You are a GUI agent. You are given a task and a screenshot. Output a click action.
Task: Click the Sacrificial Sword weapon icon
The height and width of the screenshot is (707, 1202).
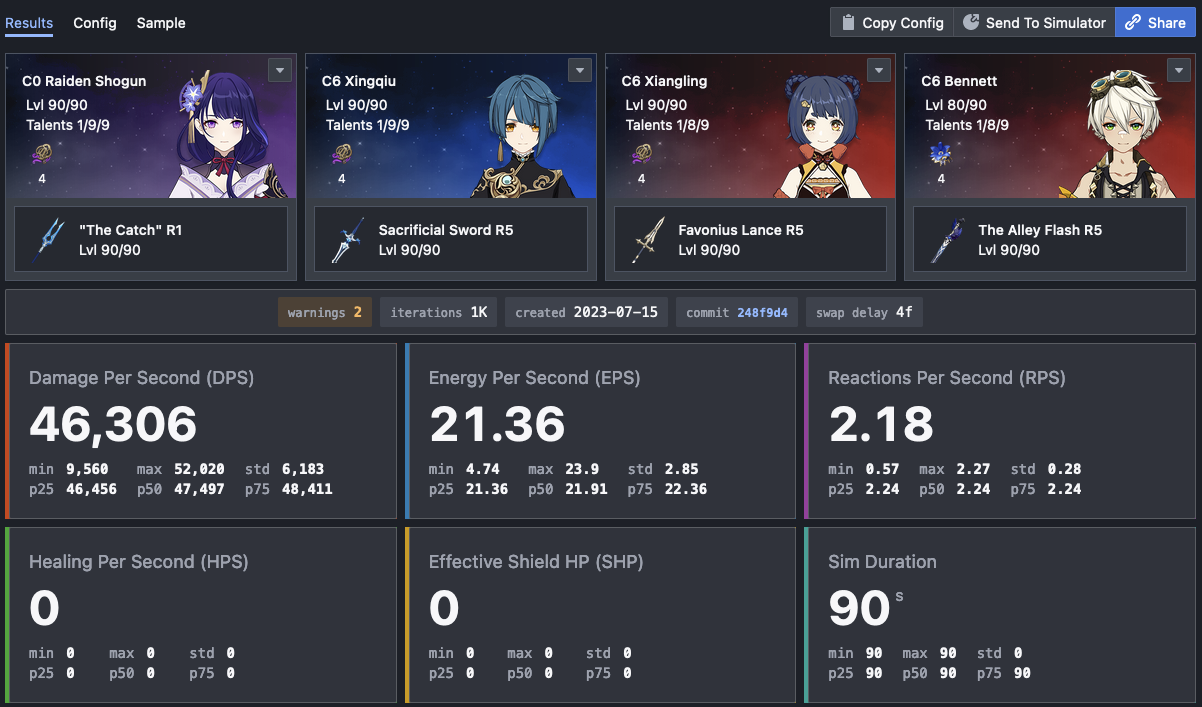click(348, 240)
